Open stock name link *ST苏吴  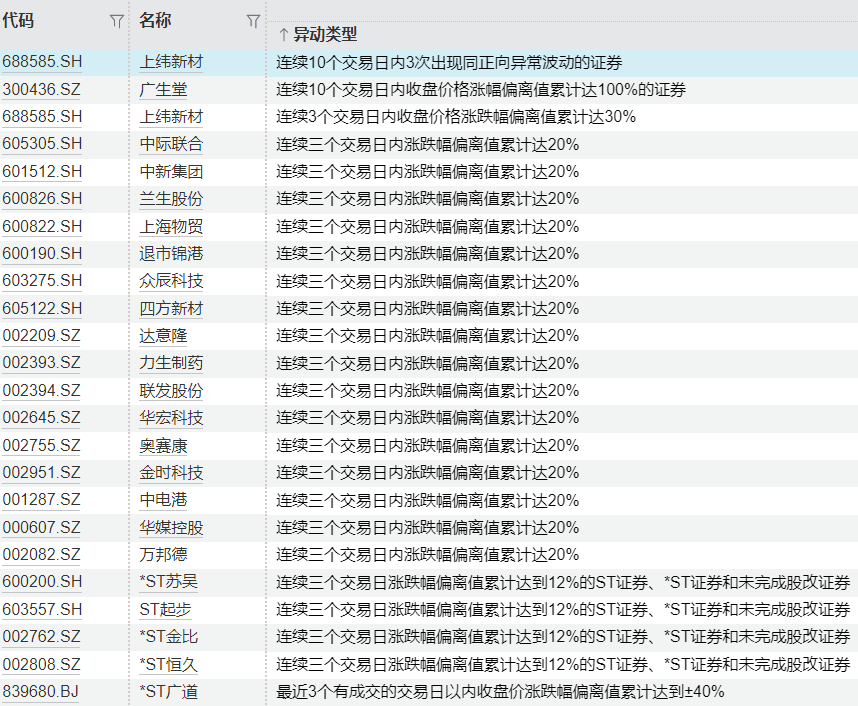[169, 582]
